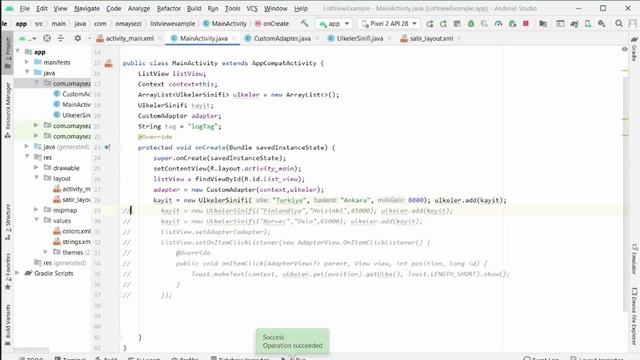Open the Build menu
The image size is (640, 360).
(x=194, y=8)
